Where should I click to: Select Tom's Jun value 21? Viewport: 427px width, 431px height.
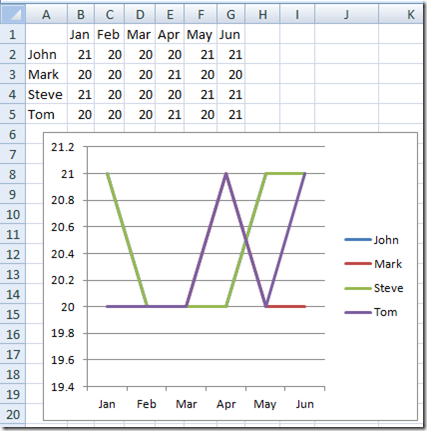click(231, 114)
